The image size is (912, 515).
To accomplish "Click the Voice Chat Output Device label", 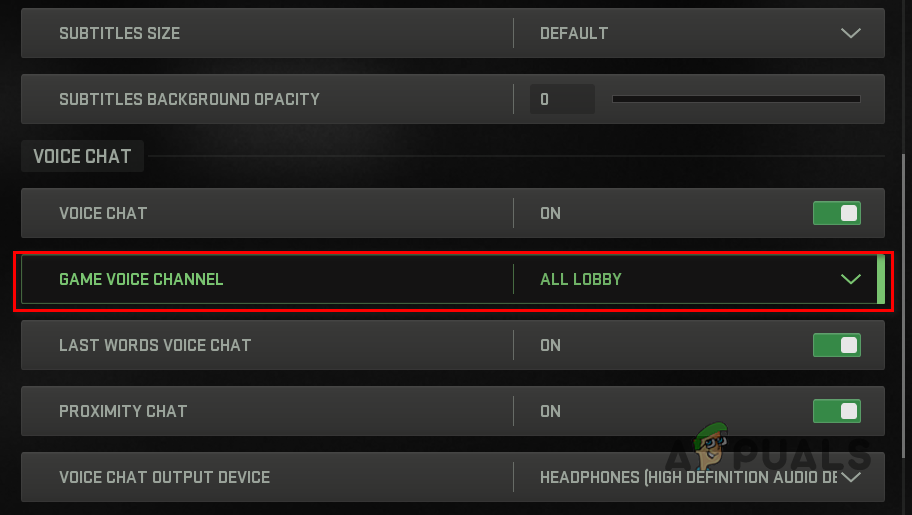I will [x=164, y=477].
